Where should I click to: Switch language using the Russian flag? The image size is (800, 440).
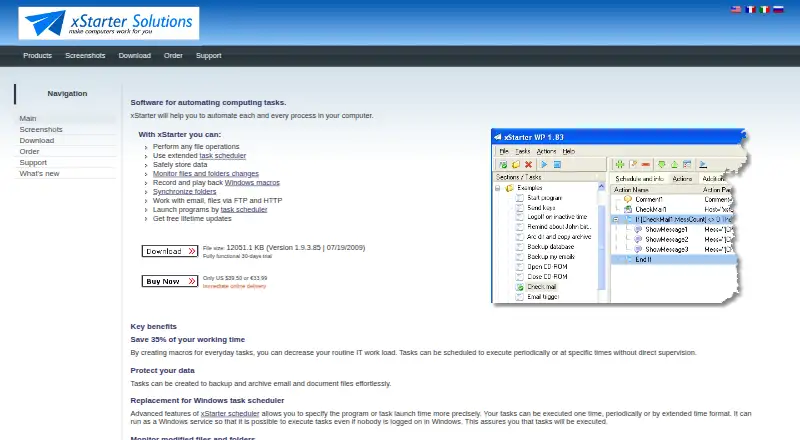778,9
